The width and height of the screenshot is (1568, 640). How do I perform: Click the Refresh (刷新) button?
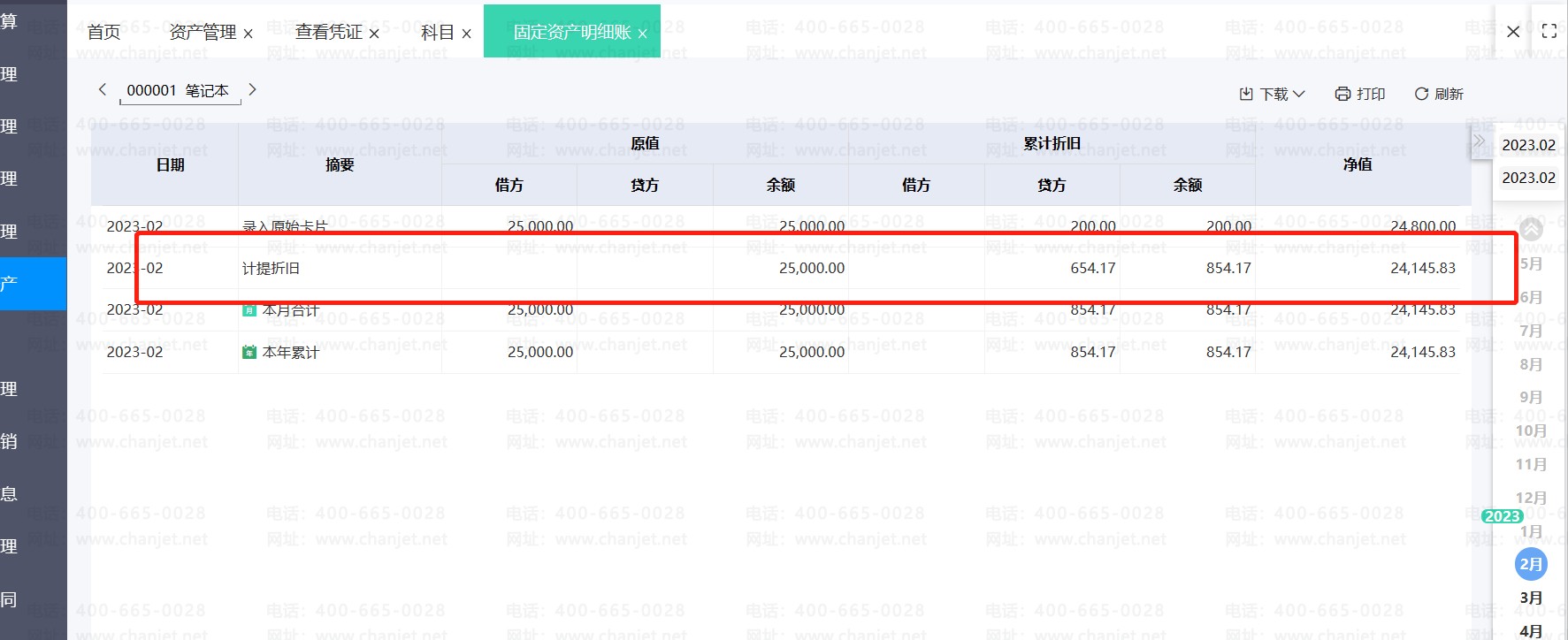click(x=1438, y=94)
